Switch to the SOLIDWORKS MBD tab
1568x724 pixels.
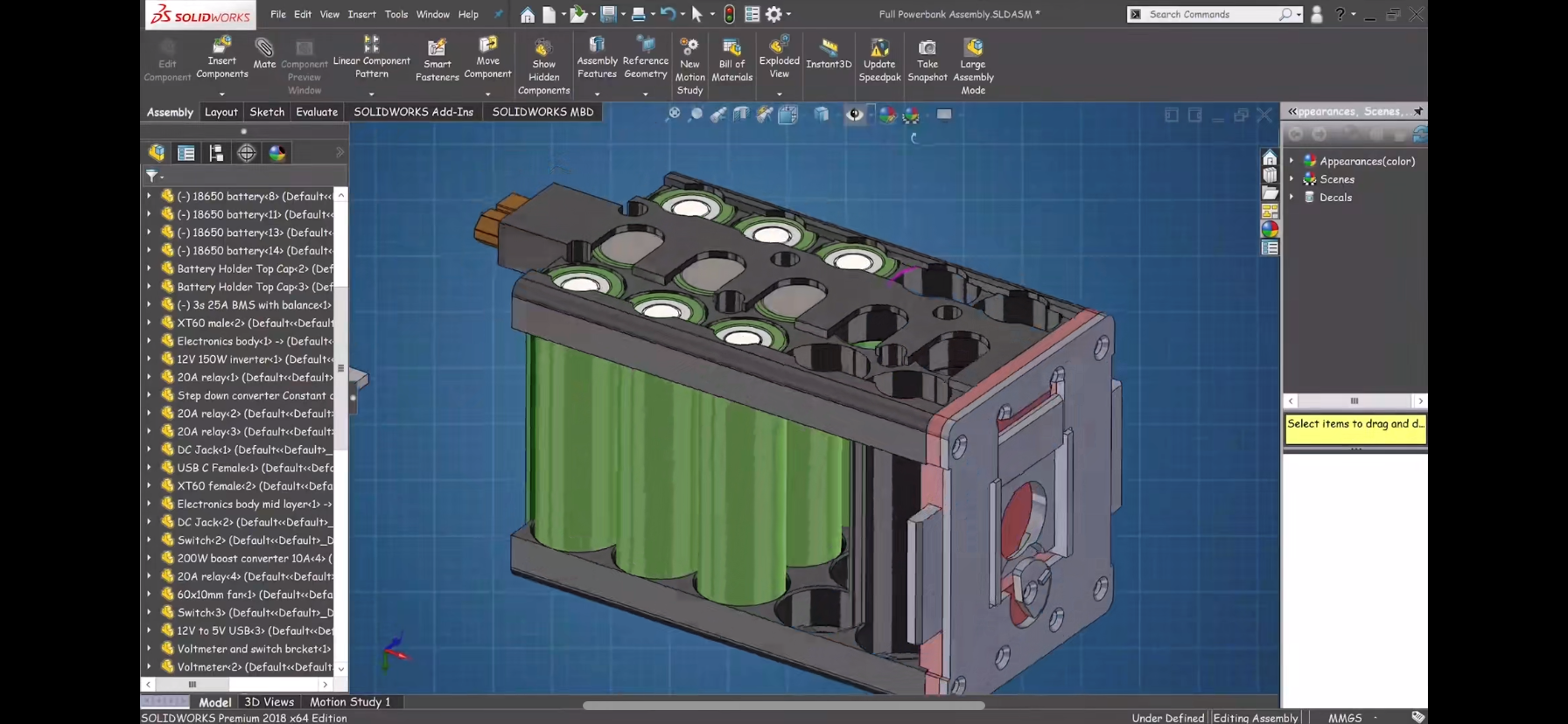(542, 112)
